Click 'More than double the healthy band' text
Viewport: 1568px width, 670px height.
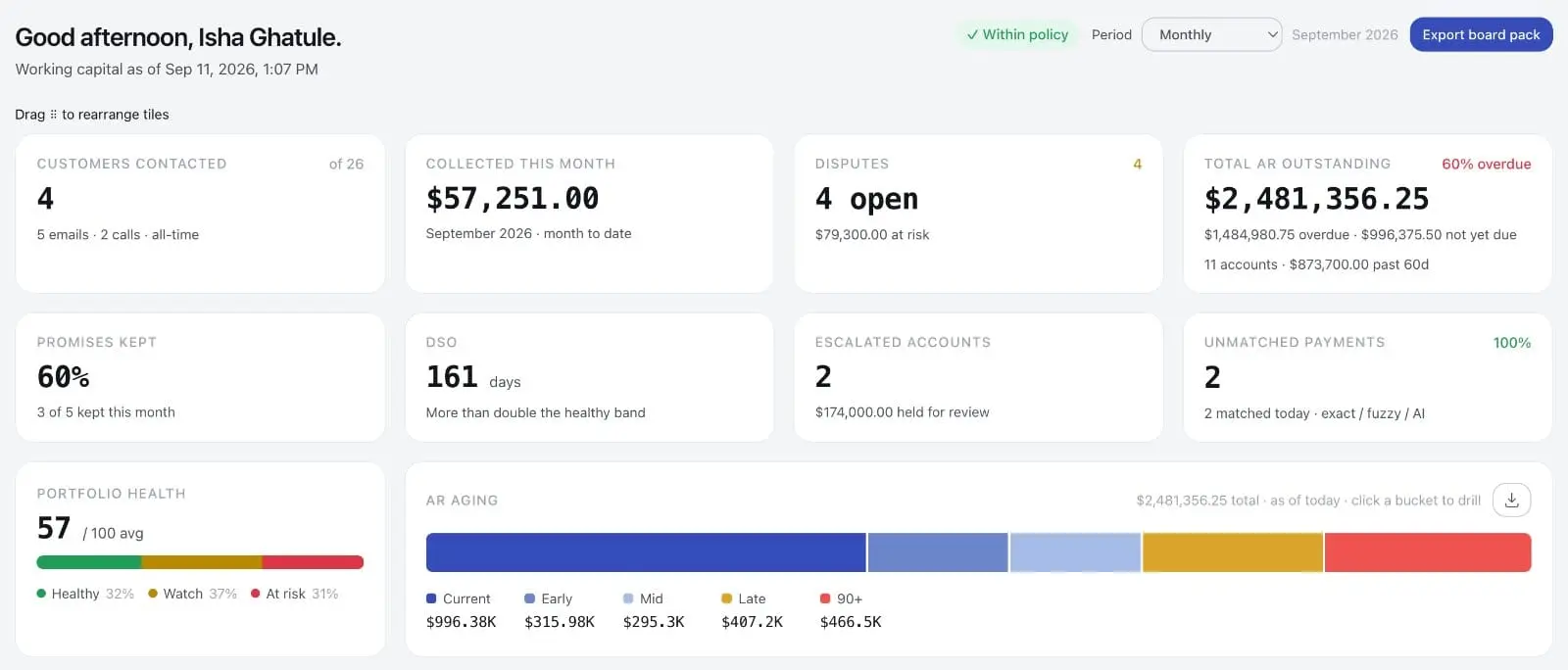pyautogui.click(x=535, y=412)
